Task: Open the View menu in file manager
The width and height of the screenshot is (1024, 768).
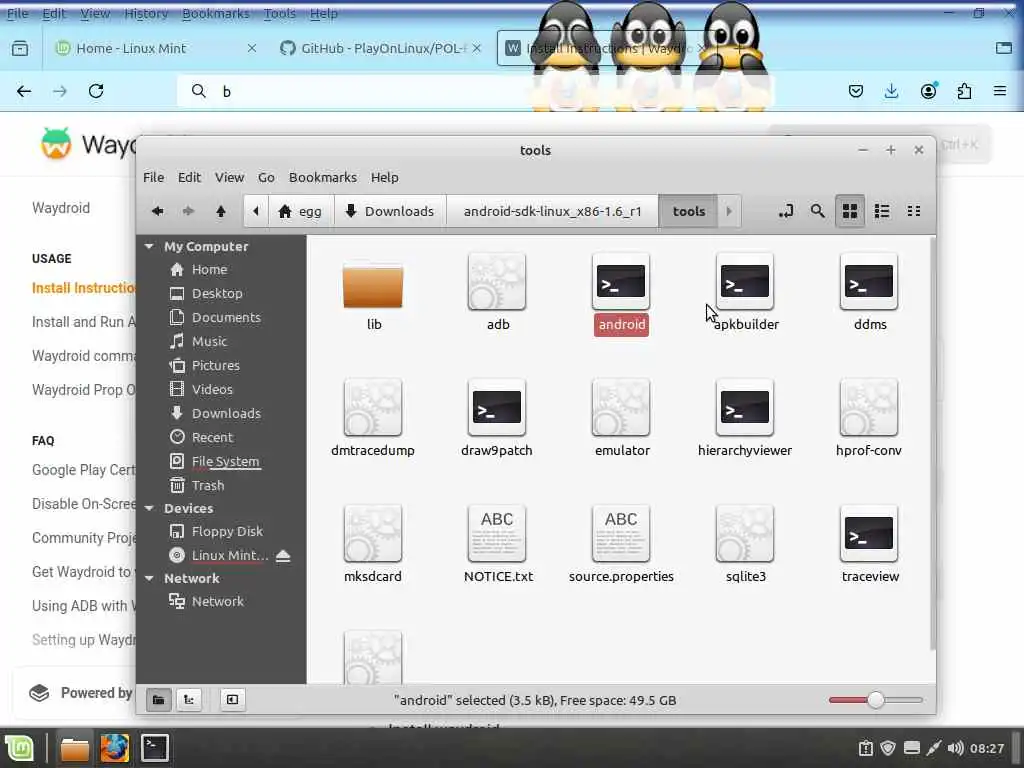Action: pyautogui.click(x=229, y=177)
